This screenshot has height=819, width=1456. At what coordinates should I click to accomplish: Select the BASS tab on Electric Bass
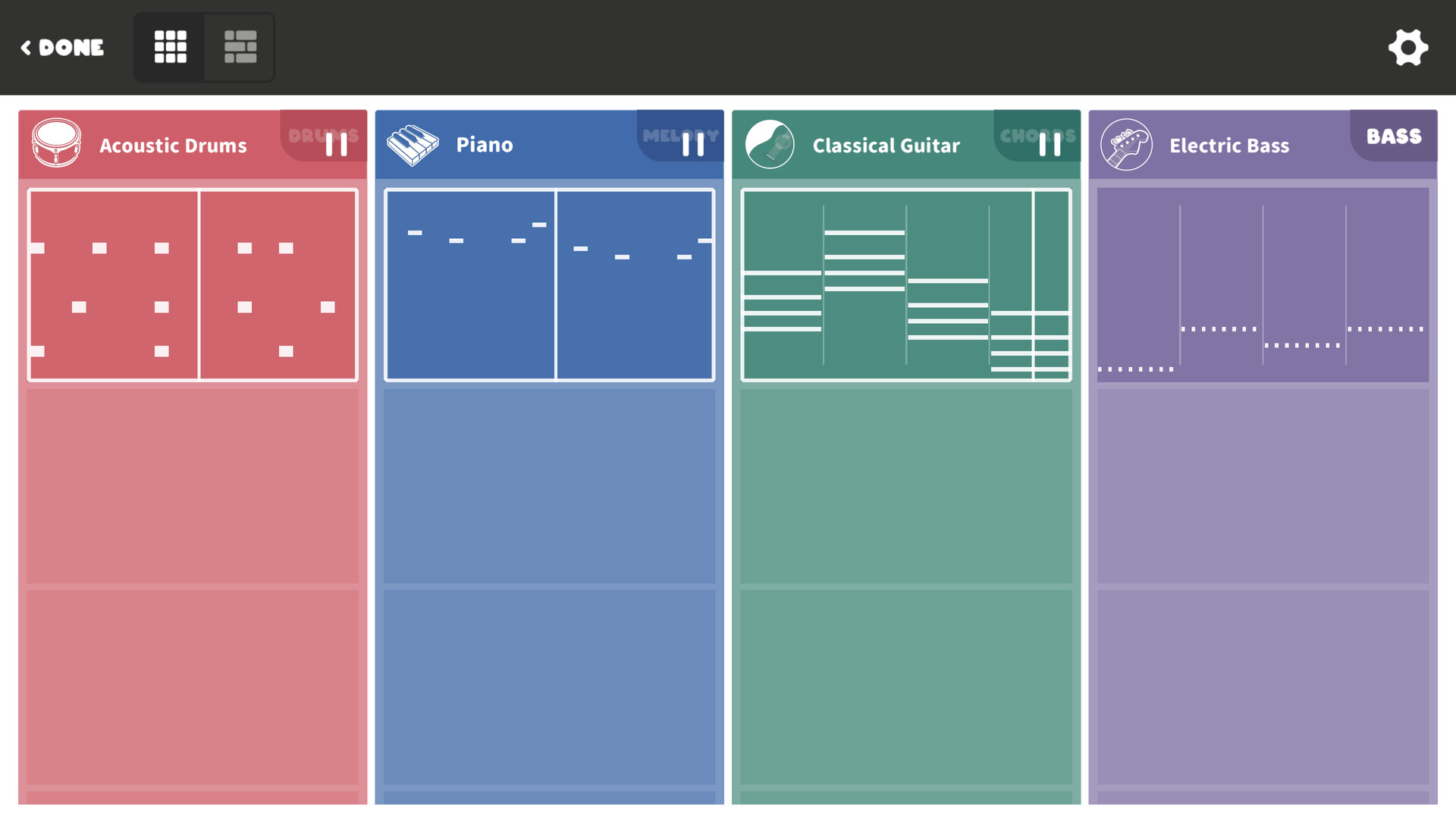point(1394,136)
